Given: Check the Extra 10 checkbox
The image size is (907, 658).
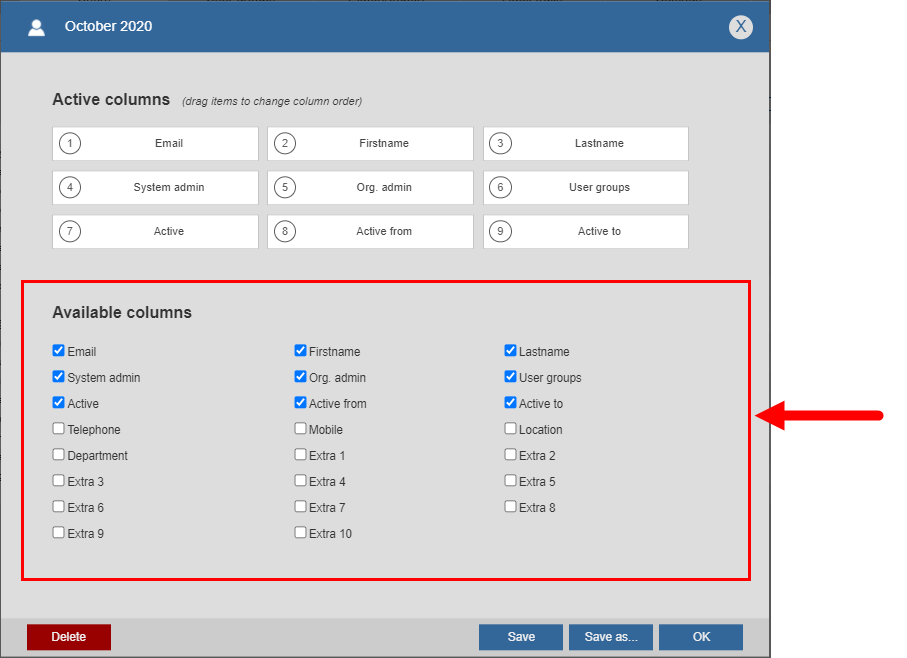Looking at the screenshot, I should (x=300, y=533).
